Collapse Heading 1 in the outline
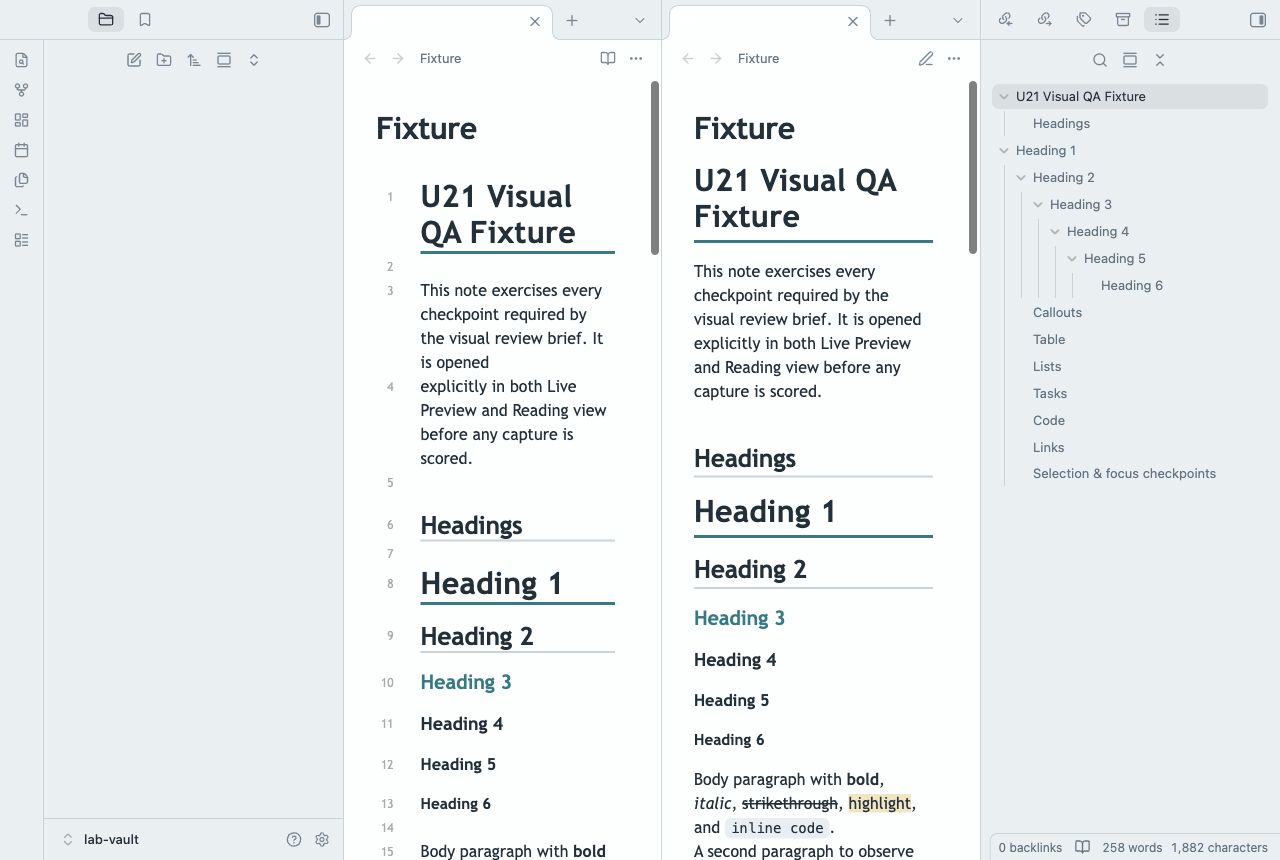1280x860 pixels. (1004, 151)
